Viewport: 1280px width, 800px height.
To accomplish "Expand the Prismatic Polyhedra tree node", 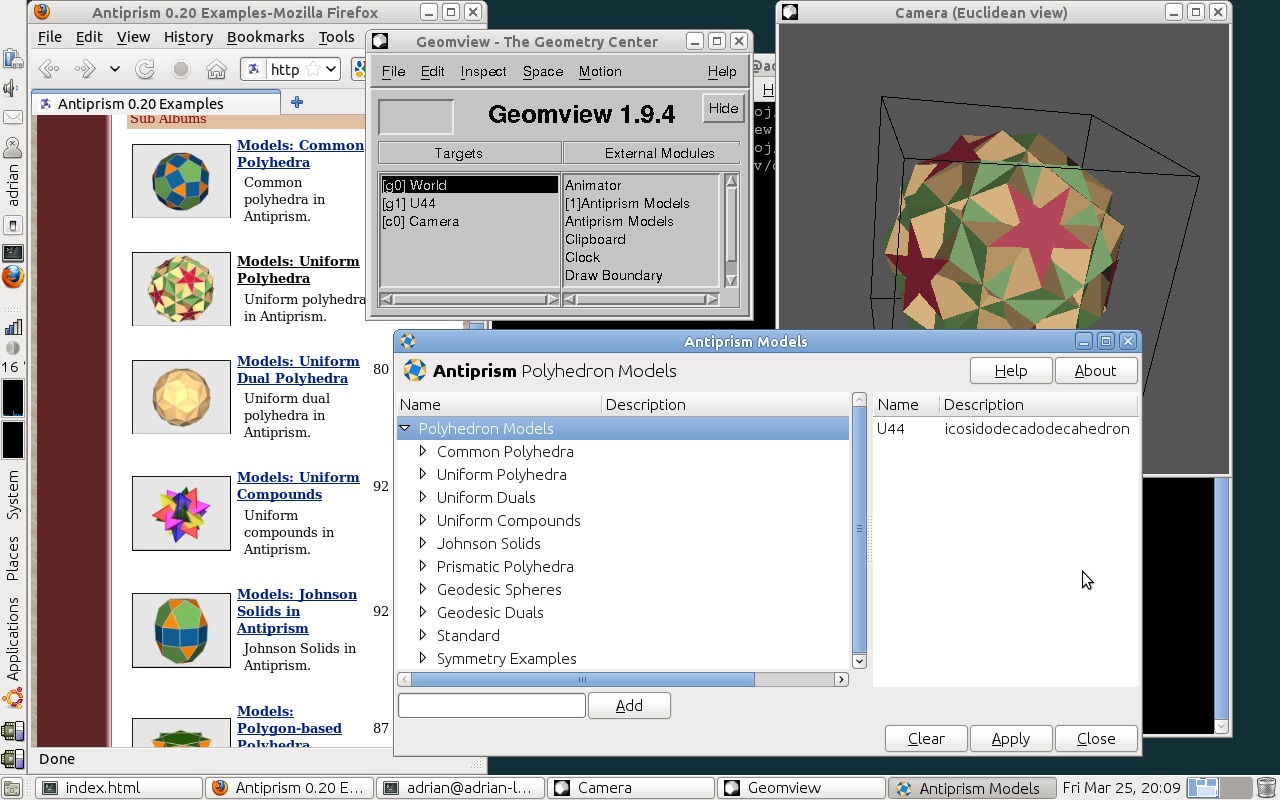I will [423, 566].
